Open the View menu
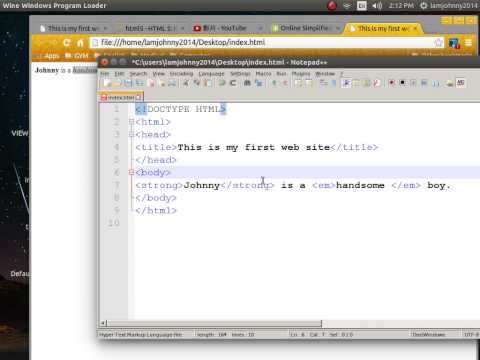The height and width of the screenshot is (360, 480). pyautogui.click(x=159, y=74)
